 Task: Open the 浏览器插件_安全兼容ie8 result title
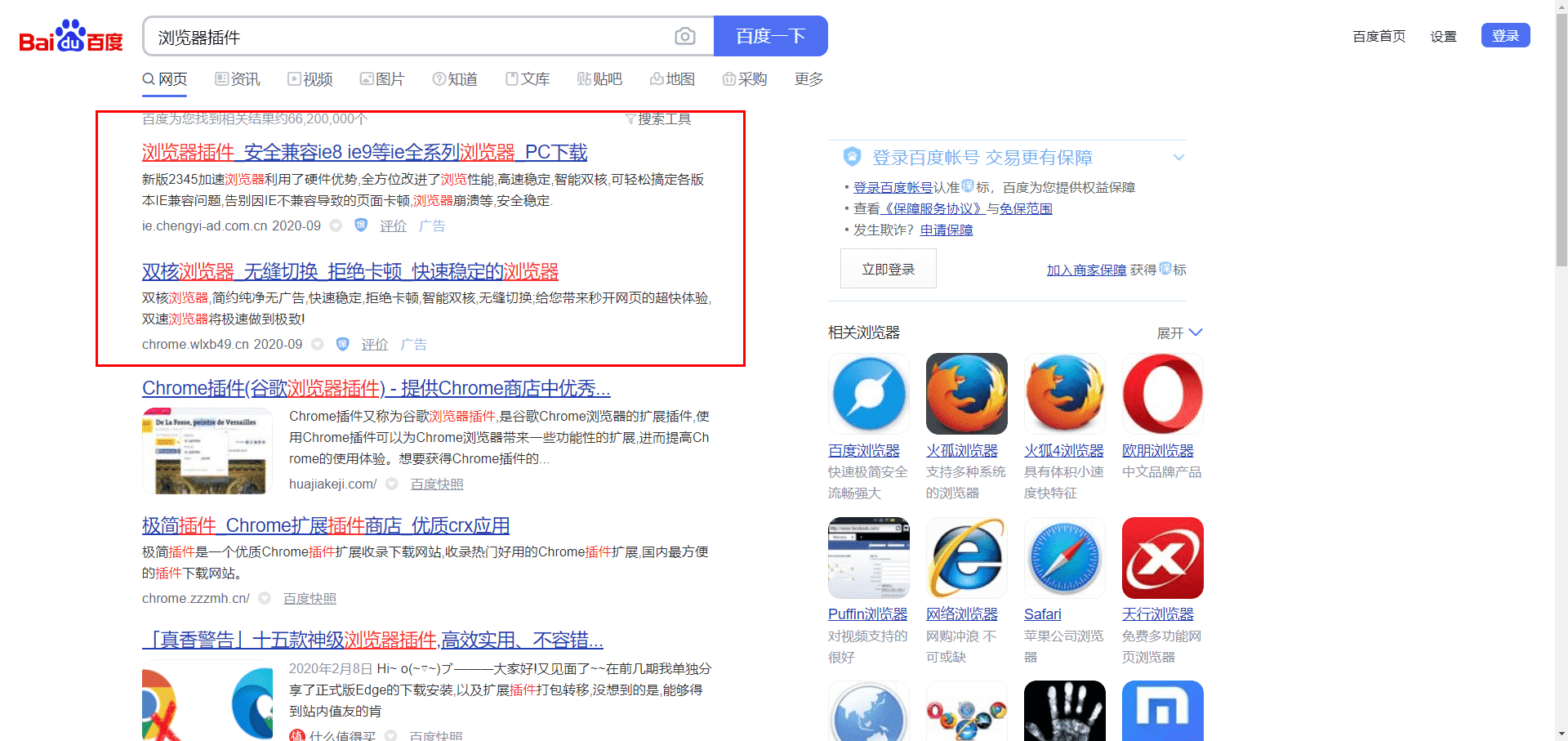coord(365,152)
